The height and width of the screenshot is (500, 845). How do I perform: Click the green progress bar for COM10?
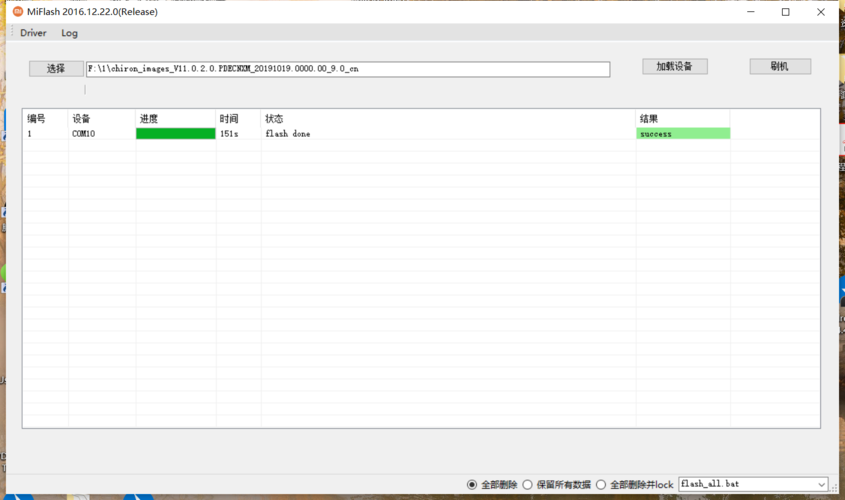click(176, 134)
